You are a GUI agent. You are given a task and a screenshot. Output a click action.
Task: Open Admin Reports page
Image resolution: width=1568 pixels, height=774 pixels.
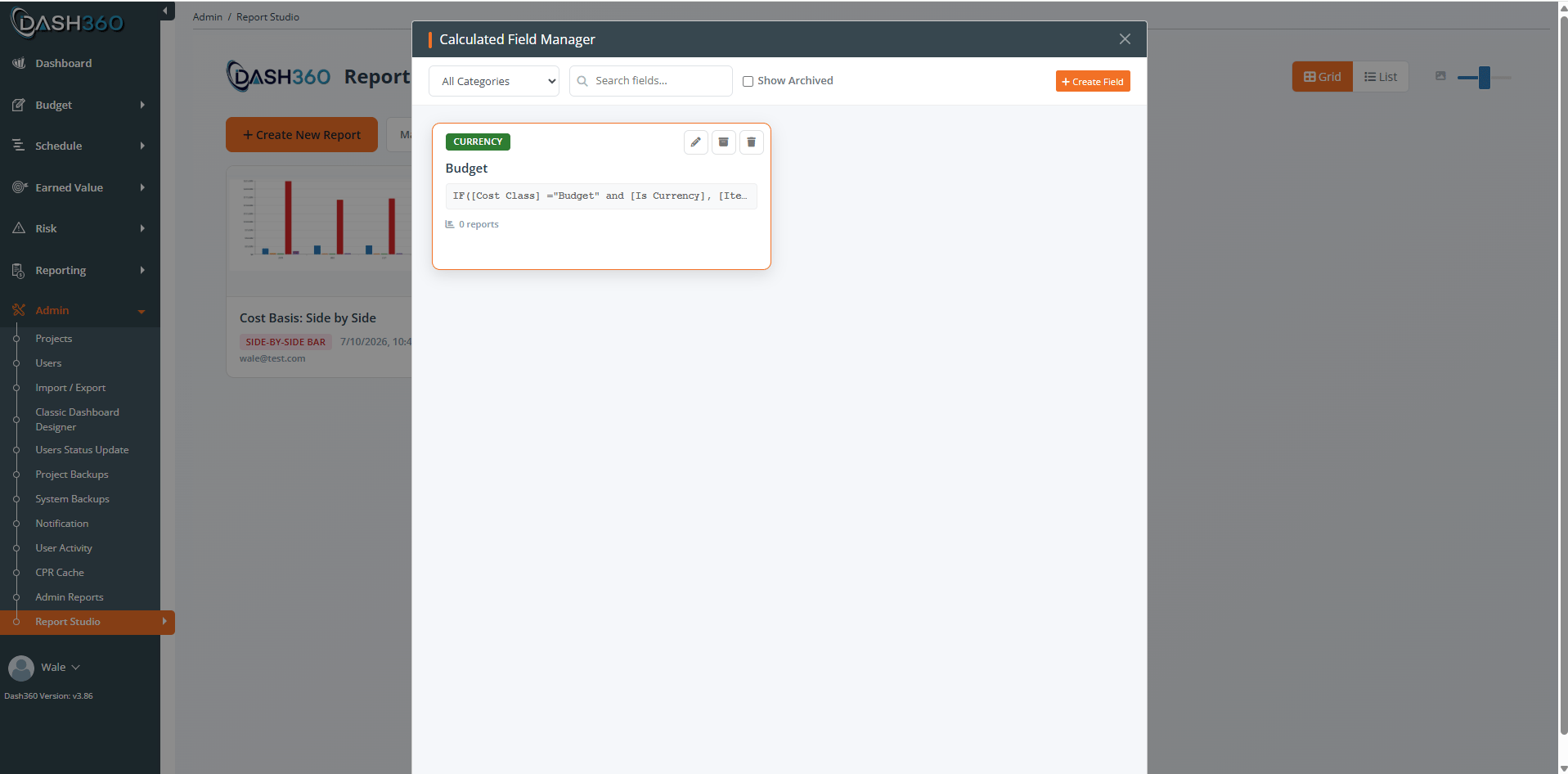pos(70,597)
